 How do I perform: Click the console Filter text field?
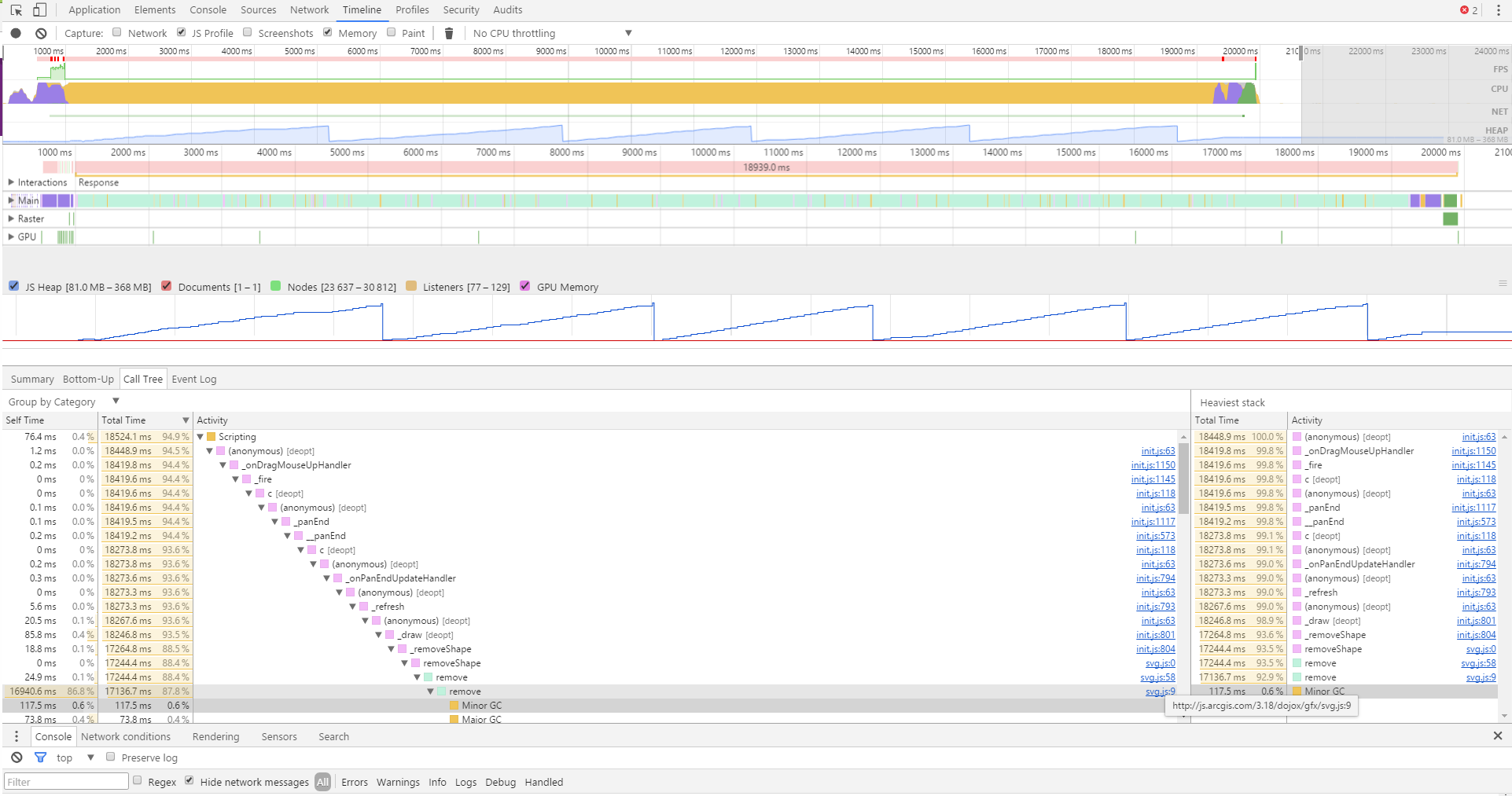[66, 782]
